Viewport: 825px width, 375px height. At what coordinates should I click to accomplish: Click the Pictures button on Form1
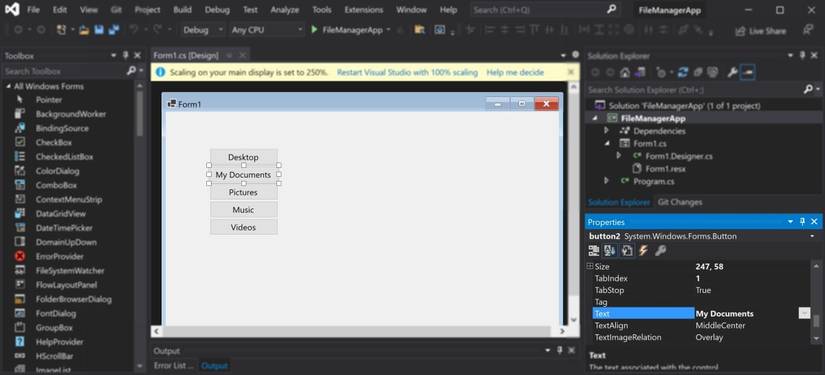244,192
